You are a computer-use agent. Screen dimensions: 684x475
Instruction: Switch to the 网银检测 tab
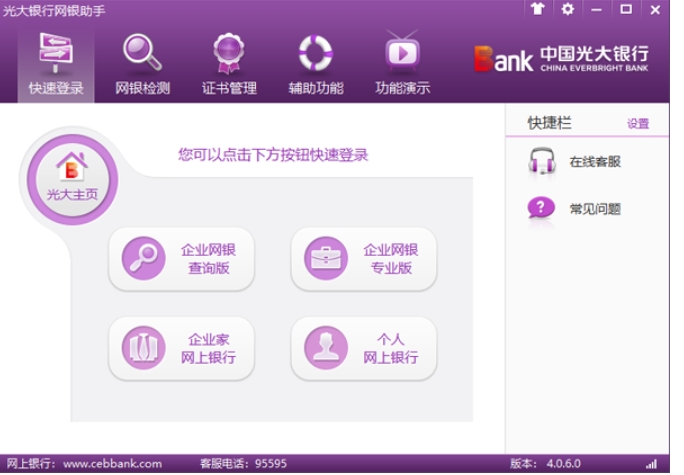click(143, 65)
